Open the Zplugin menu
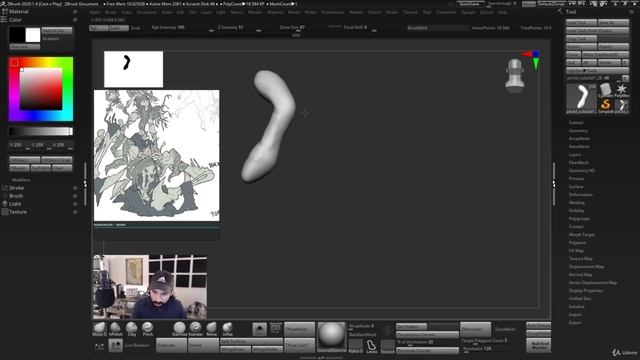This screenshot has height=360, width=640. 468,12
